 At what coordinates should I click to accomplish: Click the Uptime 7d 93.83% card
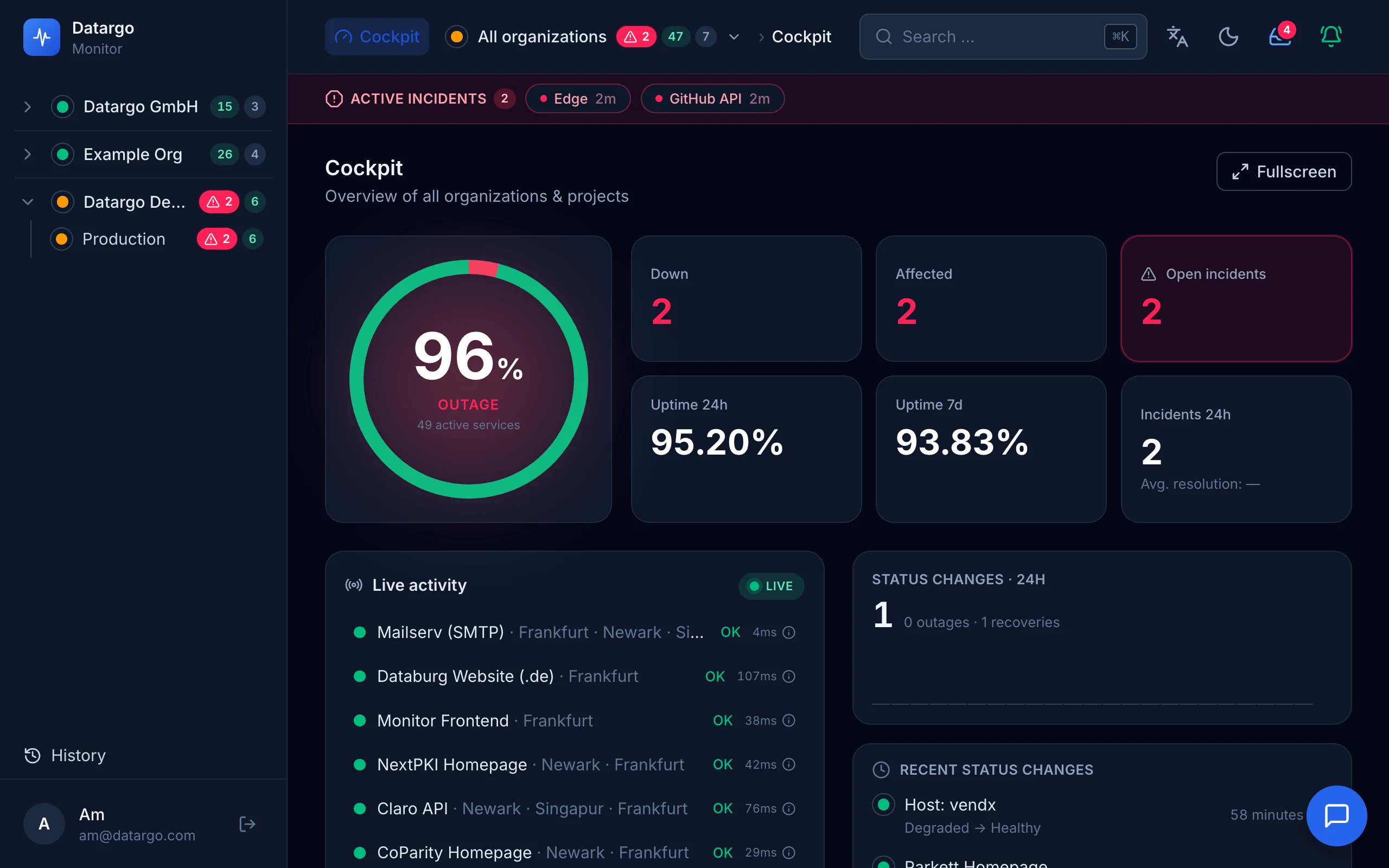pos(991,449)
